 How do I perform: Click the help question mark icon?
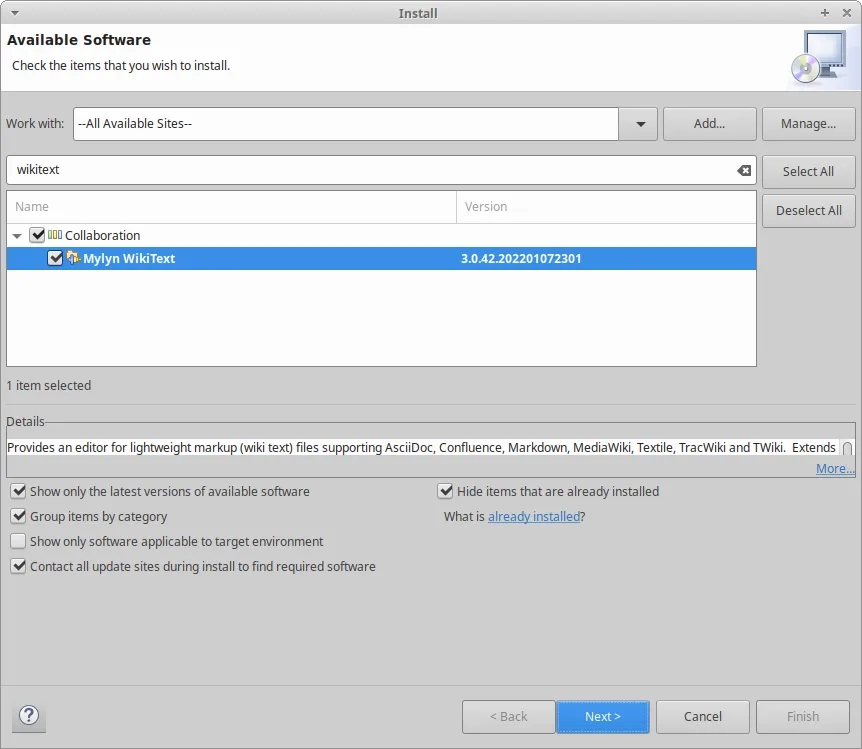point(29,715)
